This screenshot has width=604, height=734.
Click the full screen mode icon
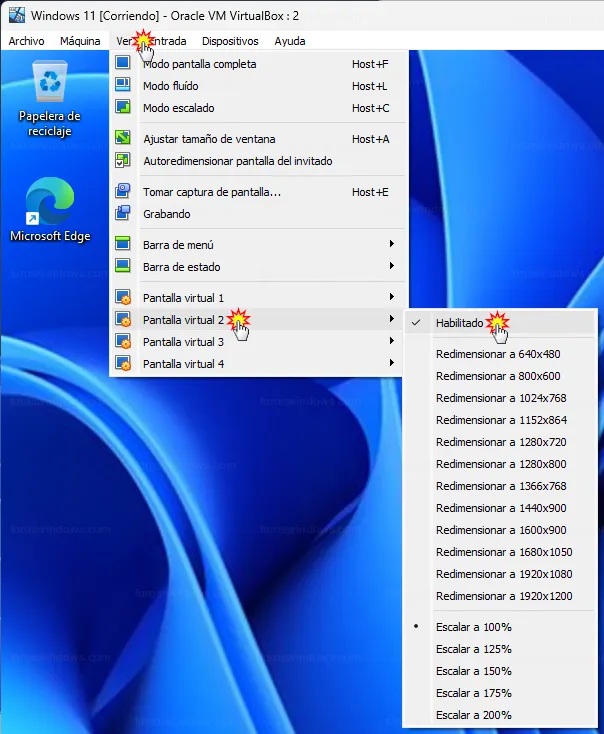tap(123, 62)
